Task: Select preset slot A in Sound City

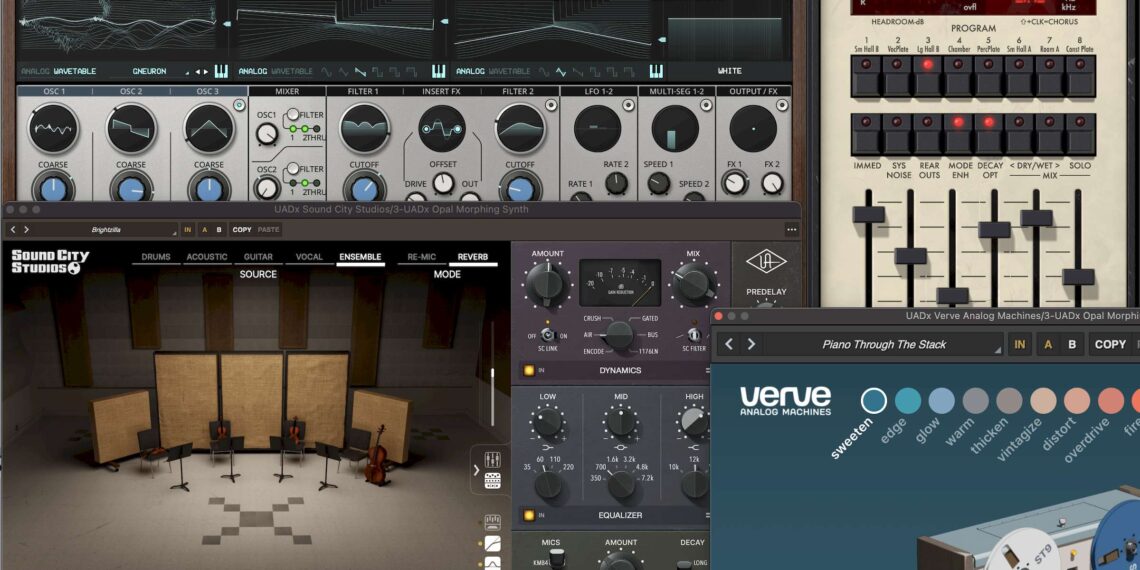Action: click(204, 230)
